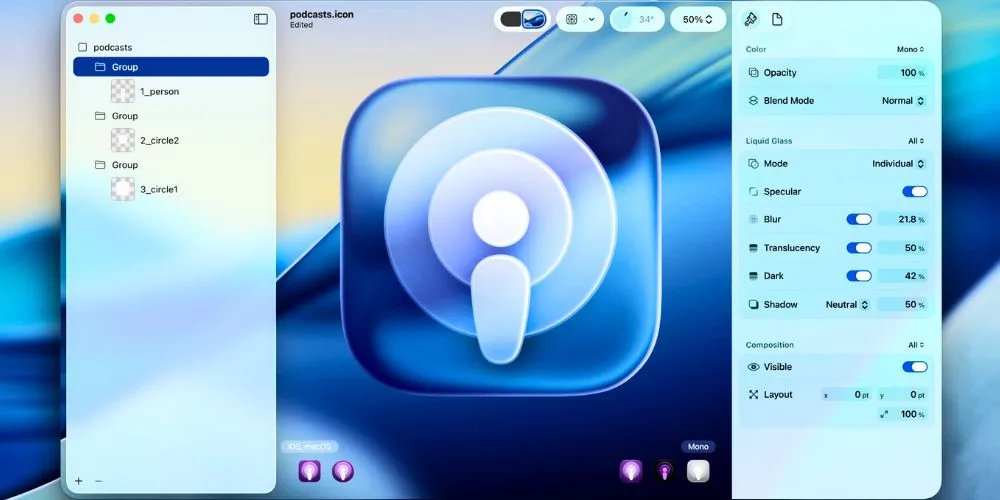This screenshot has width=1000, height=500.
Task: Click the Layout icon
Action: [x=753, y=395]
